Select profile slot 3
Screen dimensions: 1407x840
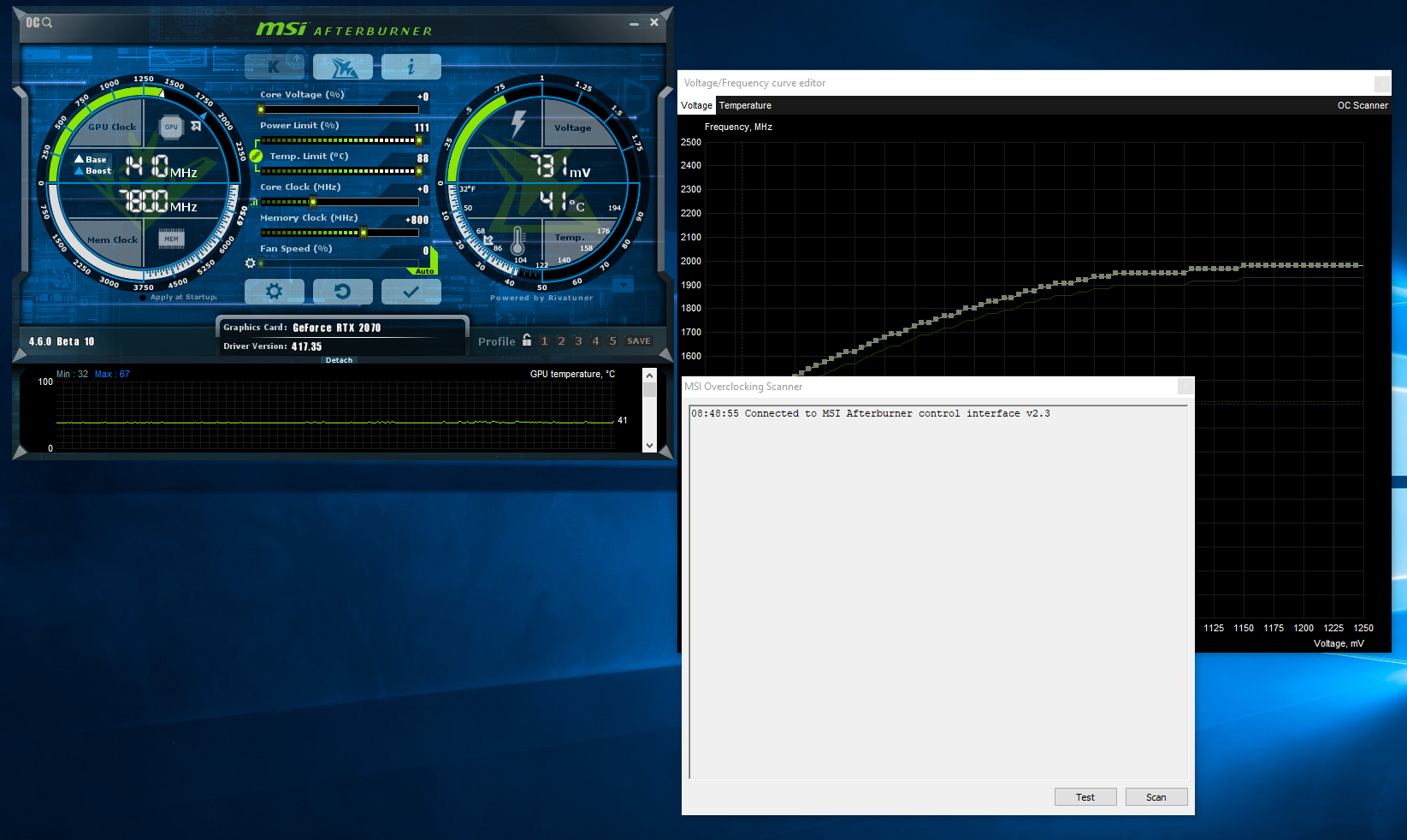(578, 340)
